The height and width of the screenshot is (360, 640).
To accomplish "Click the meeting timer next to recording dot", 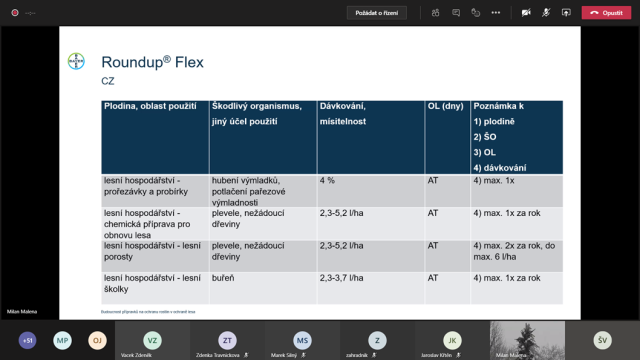I will click(30, 13).
